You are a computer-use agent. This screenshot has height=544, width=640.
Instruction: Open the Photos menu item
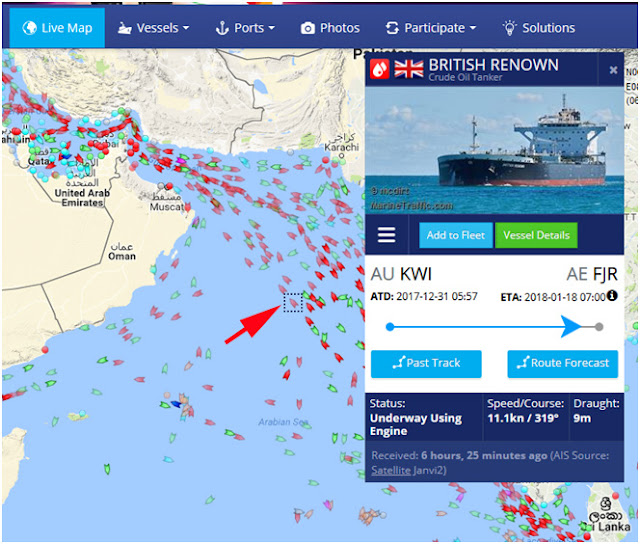pyautogui.click(x=330, y=28)
